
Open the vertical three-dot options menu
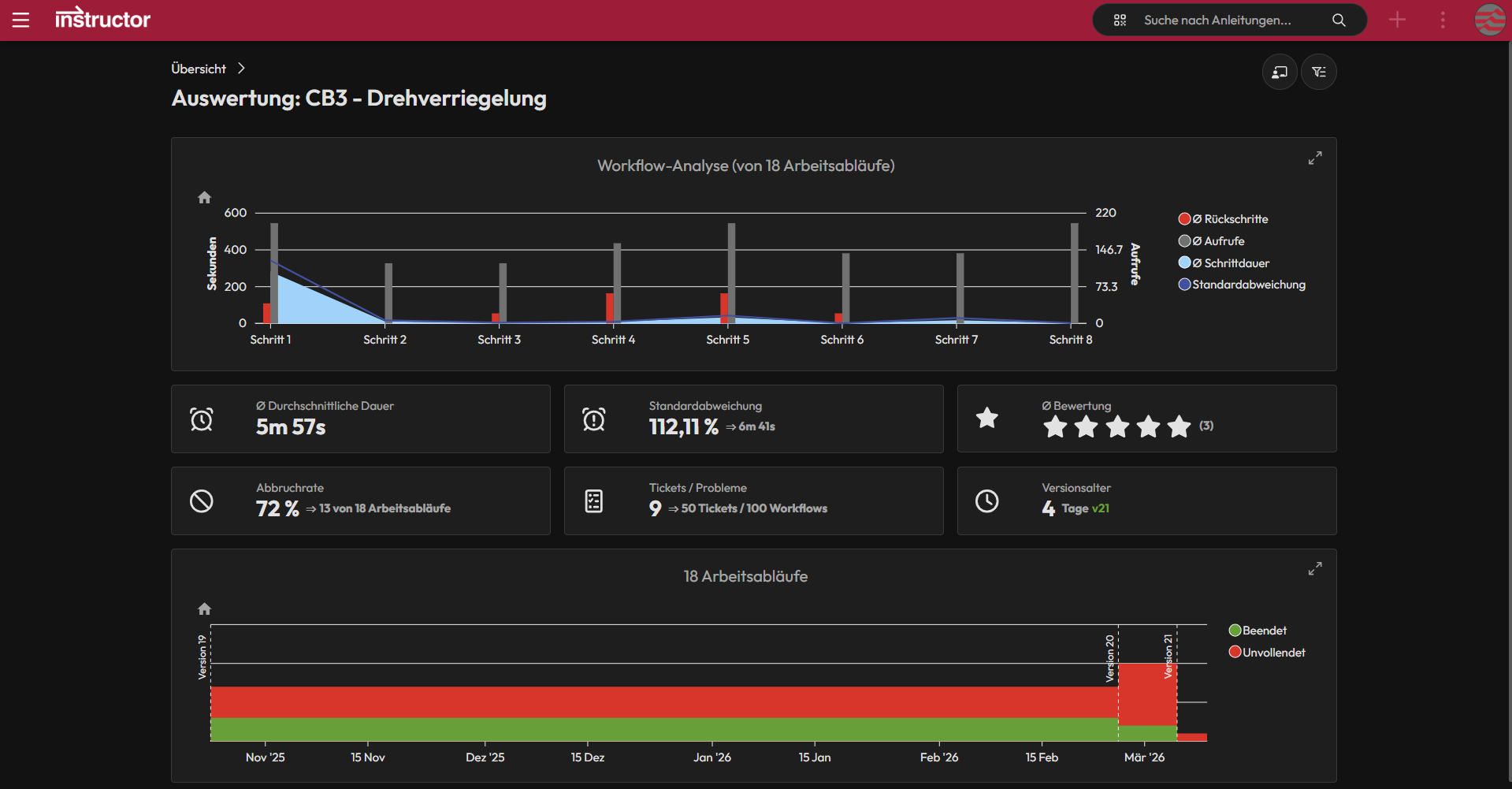click(x=1443, y=20)
